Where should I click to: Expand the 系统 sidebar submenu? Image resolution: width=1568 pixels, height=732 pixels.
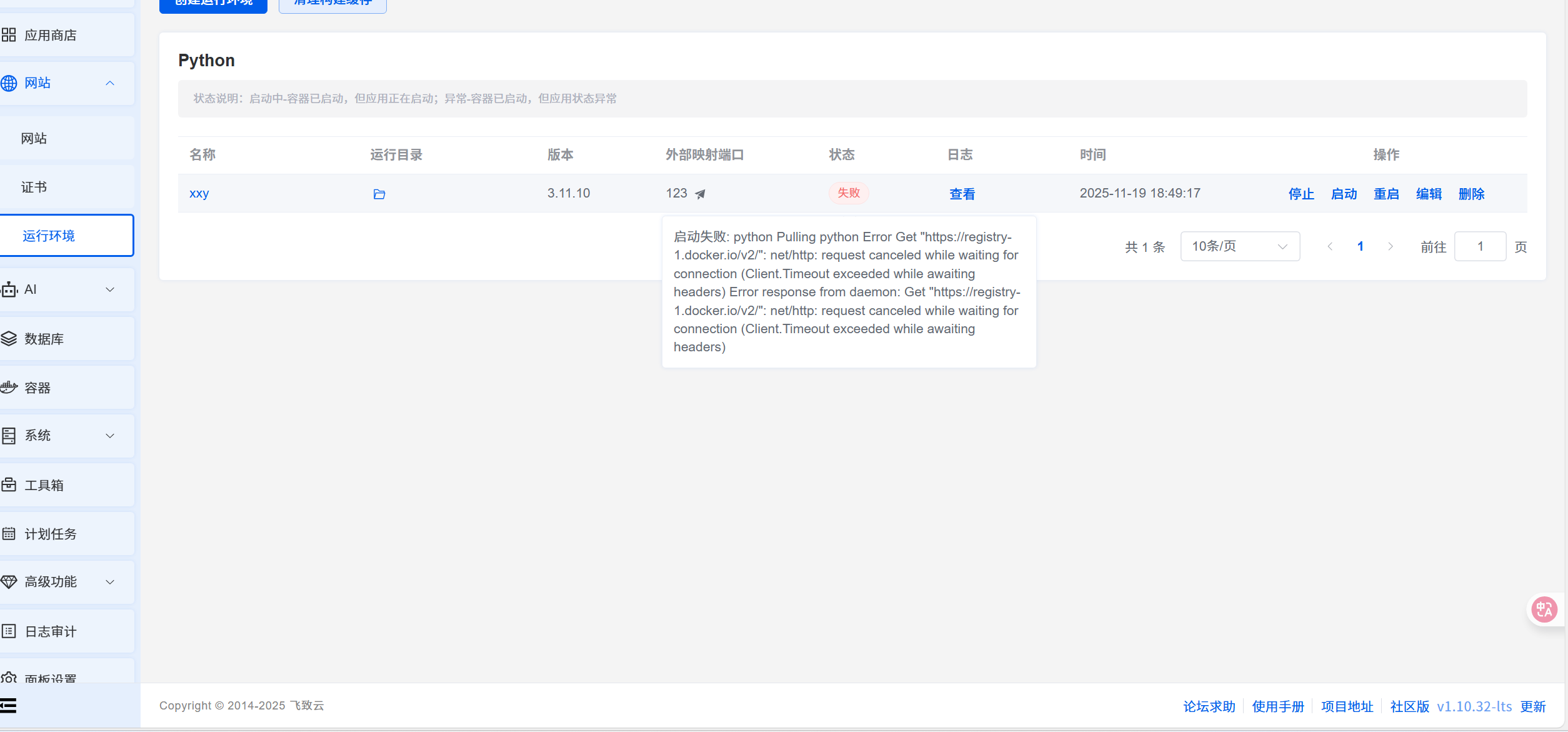tap(110, 436)
